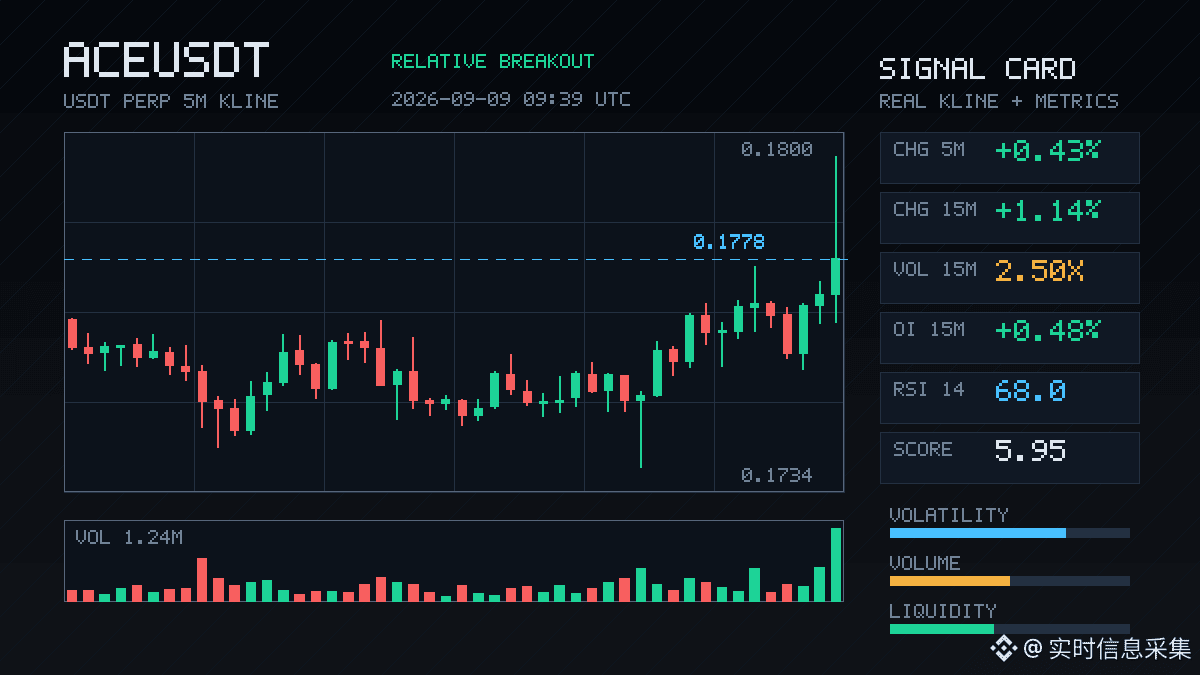Click the SCORE 5.95 card
This screenshot has height=675, width=1200.
tap(1009, 457)
